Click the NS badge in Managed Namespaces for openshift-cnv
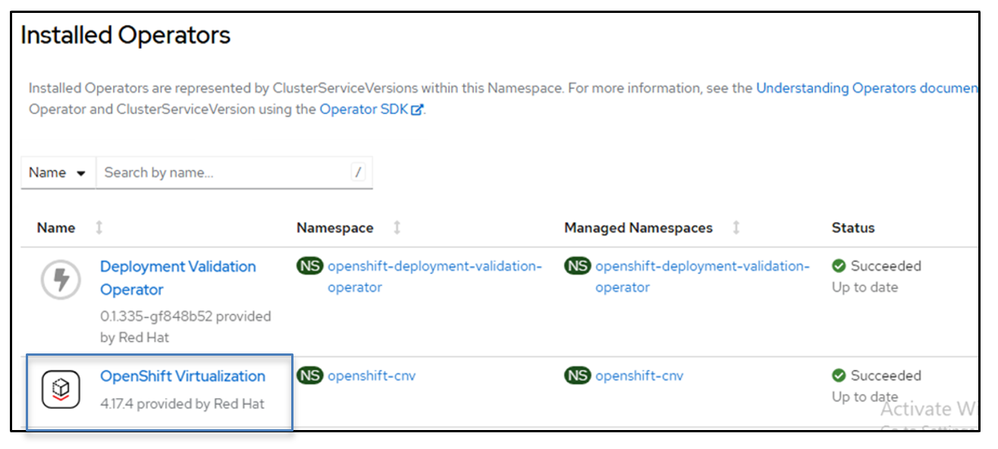The width and height of the screenshot is (998, 449). (x=577, y=376)
